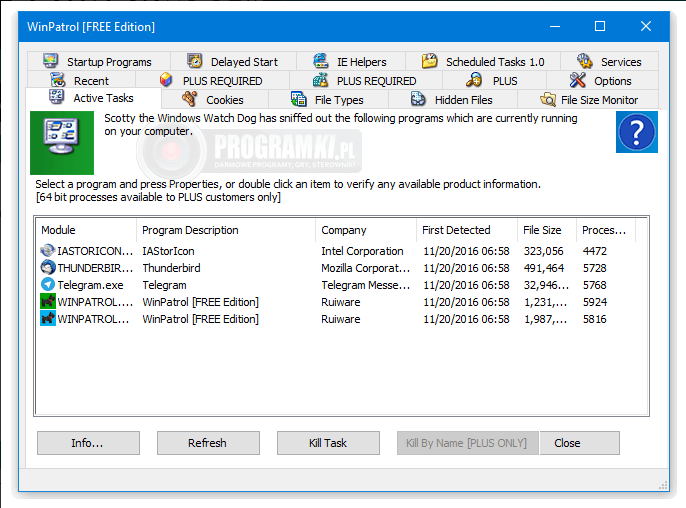Click the Cookies tab icon

click(x=189, y=99)
